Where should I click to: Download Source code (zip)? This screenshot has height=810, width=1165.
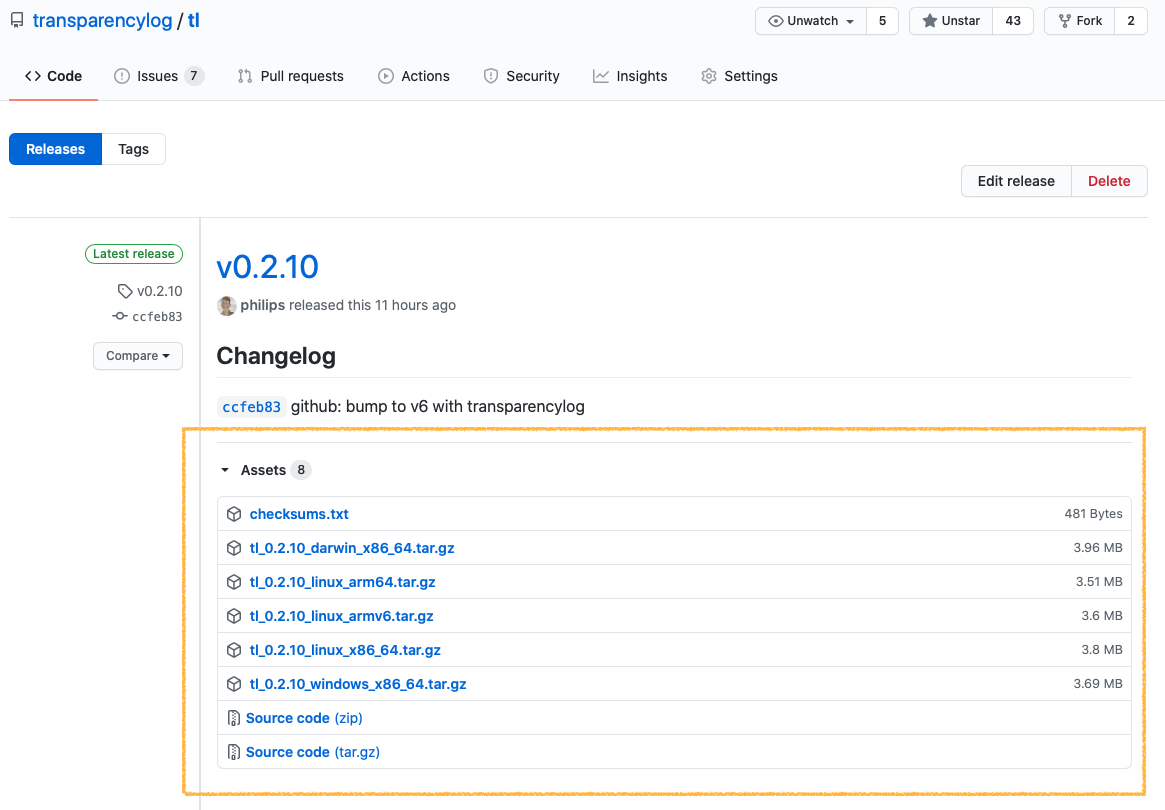(x=304, y=719)
